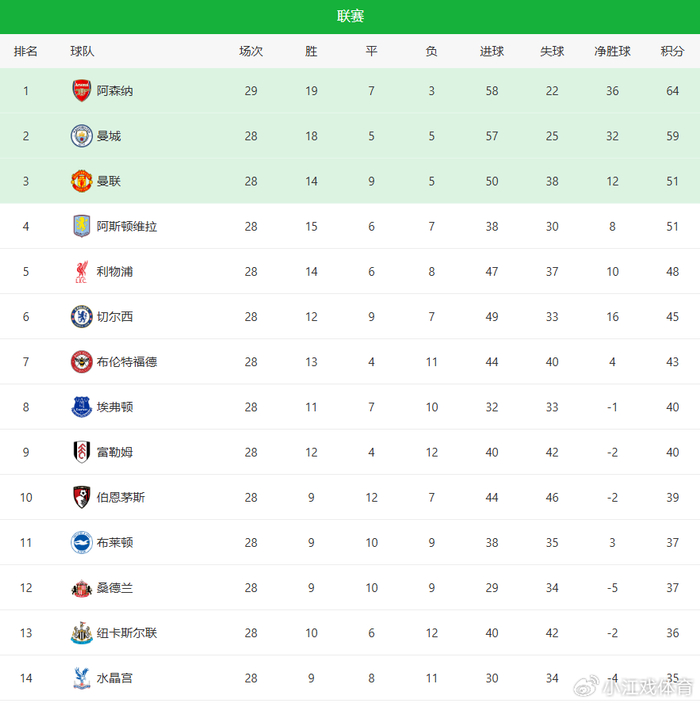This screenshot has width=700, height=703.
Task: Click the Manchester City crest icon
Action: coord(81,136)
